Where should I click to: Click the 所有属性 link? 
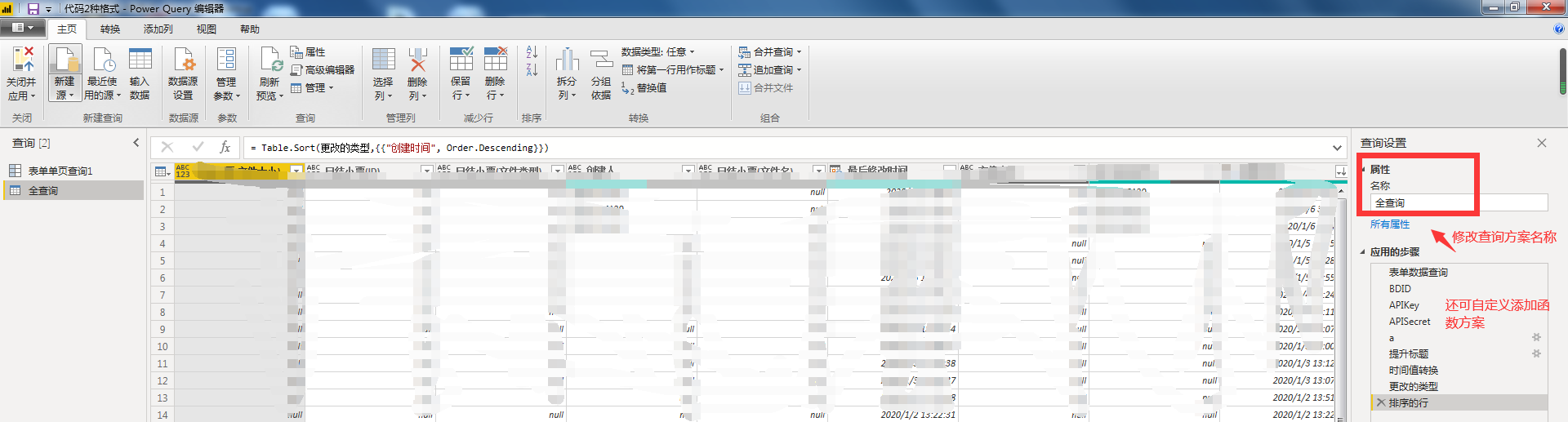(1389, 224)
